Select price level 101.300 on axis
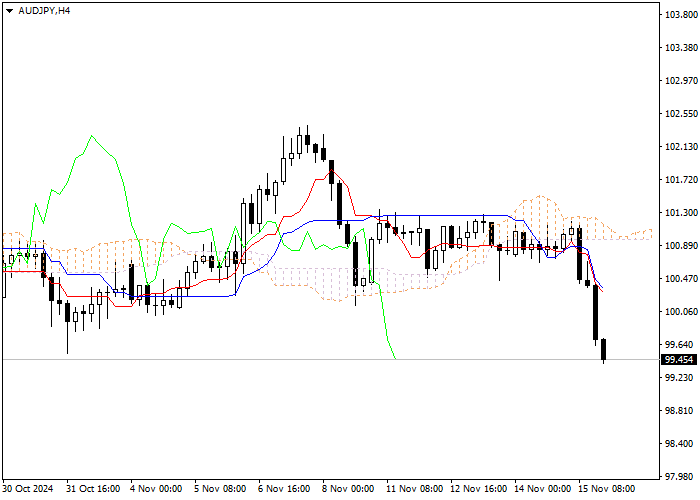This screenshot has width=700, height=500. (x=681, y=213)
